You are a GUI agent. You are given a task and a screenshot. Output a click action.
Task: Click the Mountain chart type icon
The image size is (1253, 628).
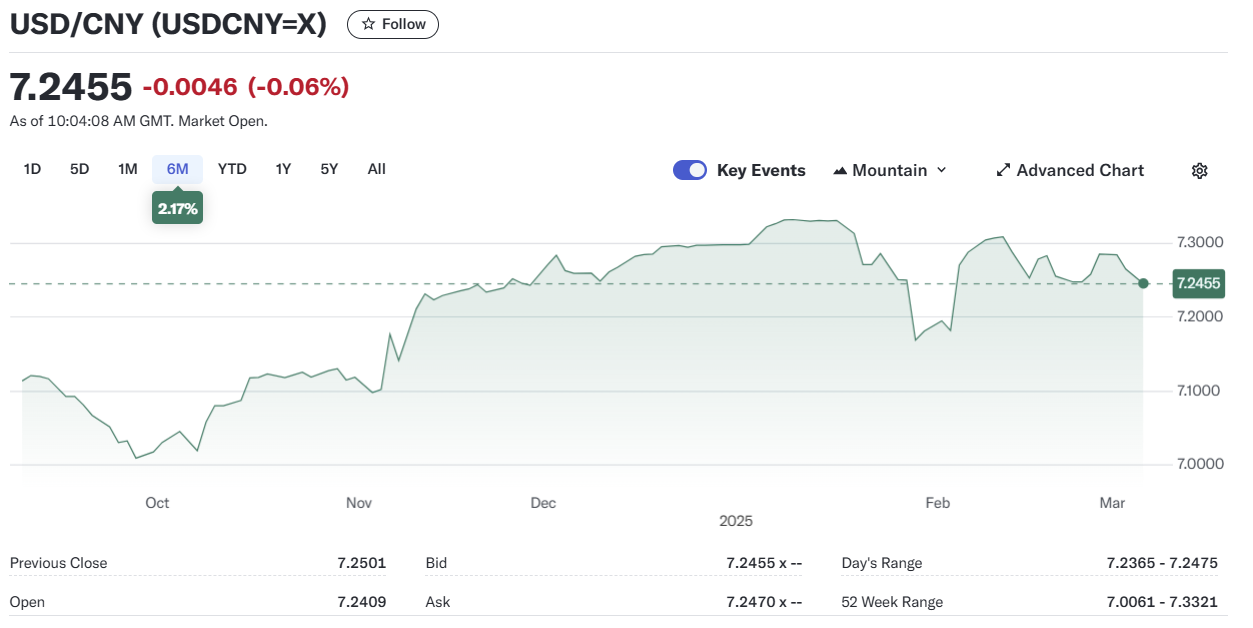point(840,171)
